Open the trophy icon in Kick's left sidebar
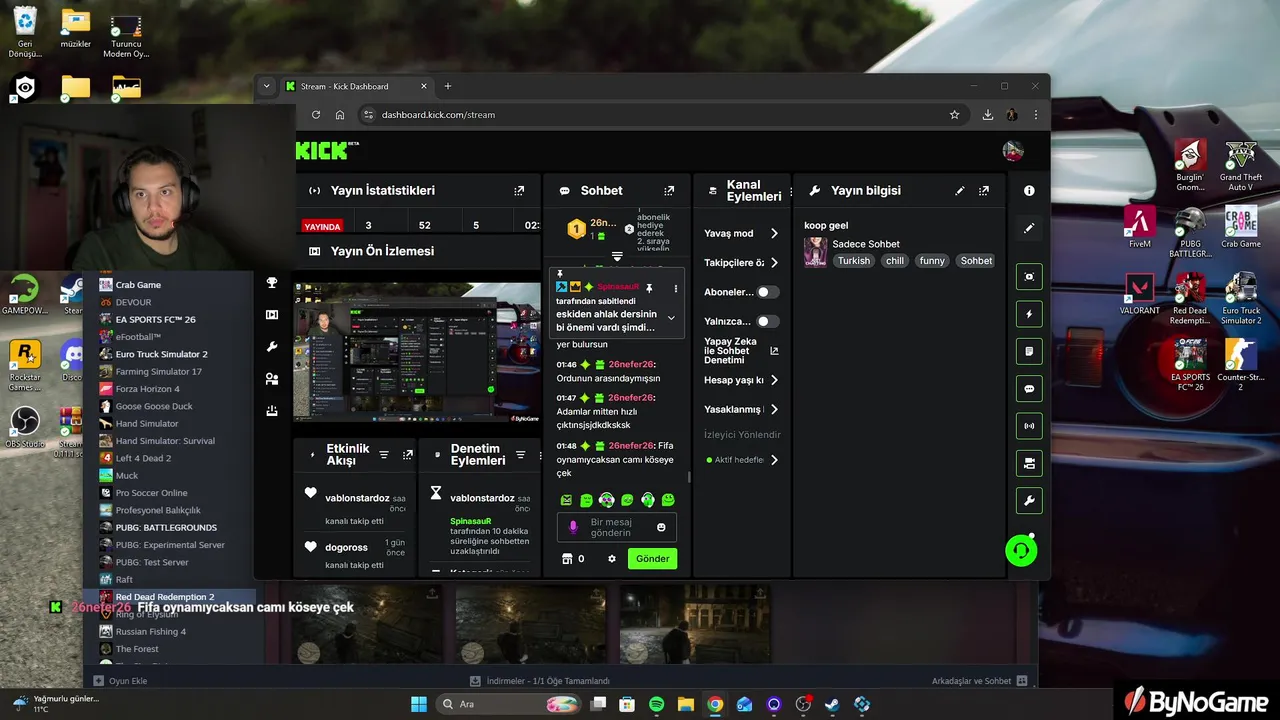 (272, 283)
